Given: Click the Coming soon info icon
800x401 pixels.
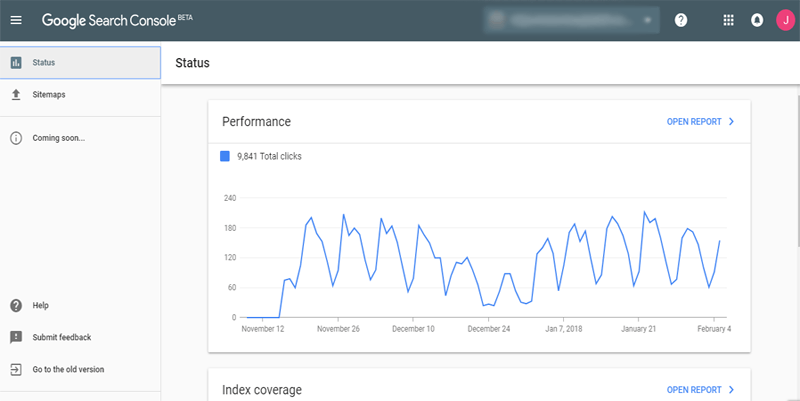Looking at the screenshot, I should coord(16,138).
